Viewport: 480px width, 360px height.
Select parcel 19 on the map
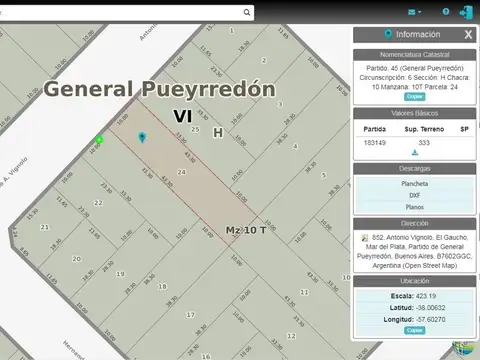120,274
